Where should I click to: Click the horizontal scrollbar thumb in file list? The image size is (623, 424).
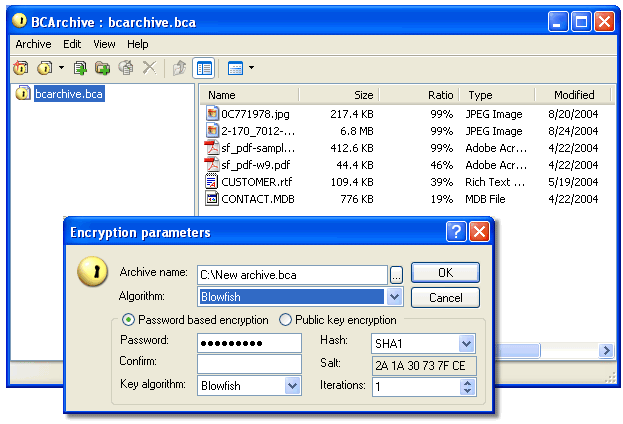[x=517, y=350]
